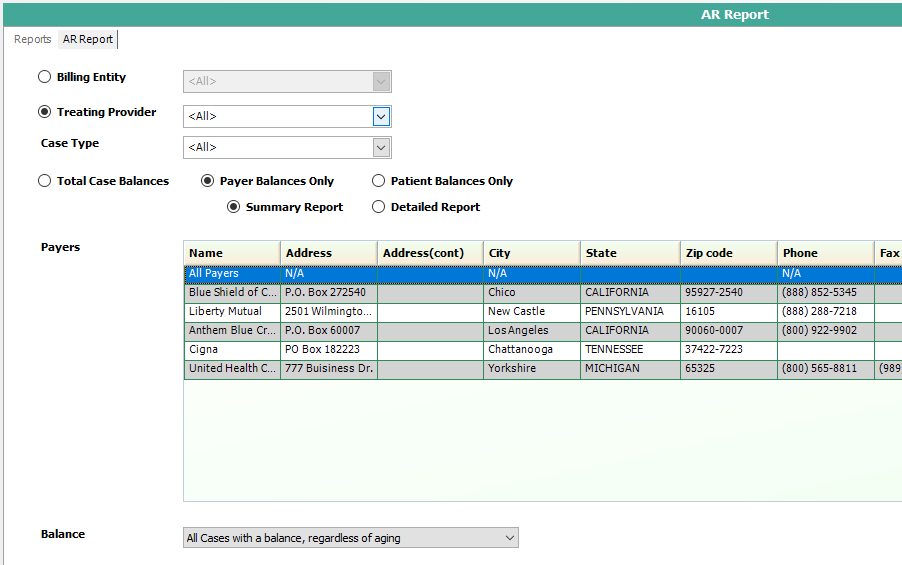Image resolution: width=902 pixels, height=565 pixels.
Task: Sort payers by Address column header
Action: coord(328,253)
